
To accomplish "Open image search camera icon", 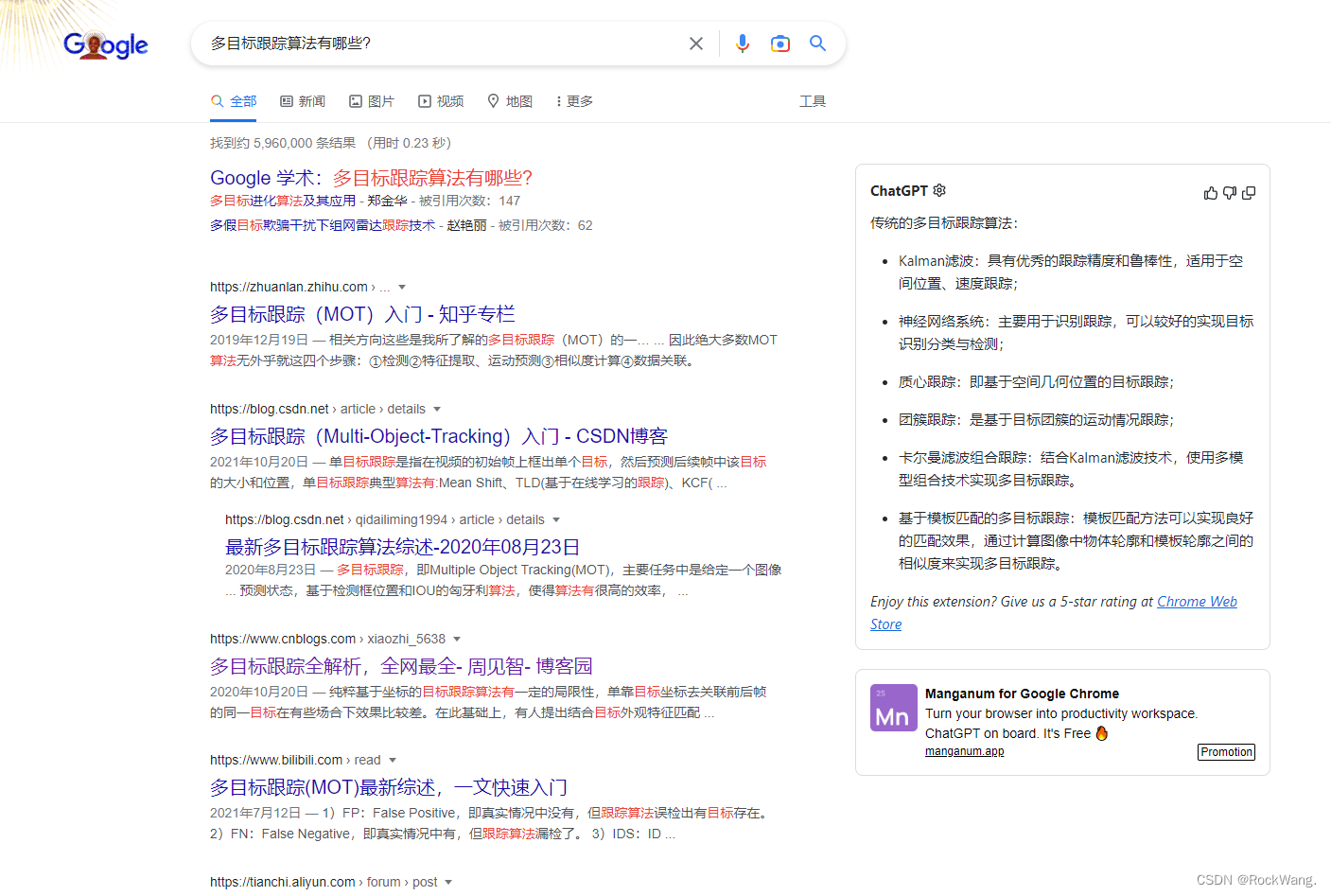I will (780, 44).
